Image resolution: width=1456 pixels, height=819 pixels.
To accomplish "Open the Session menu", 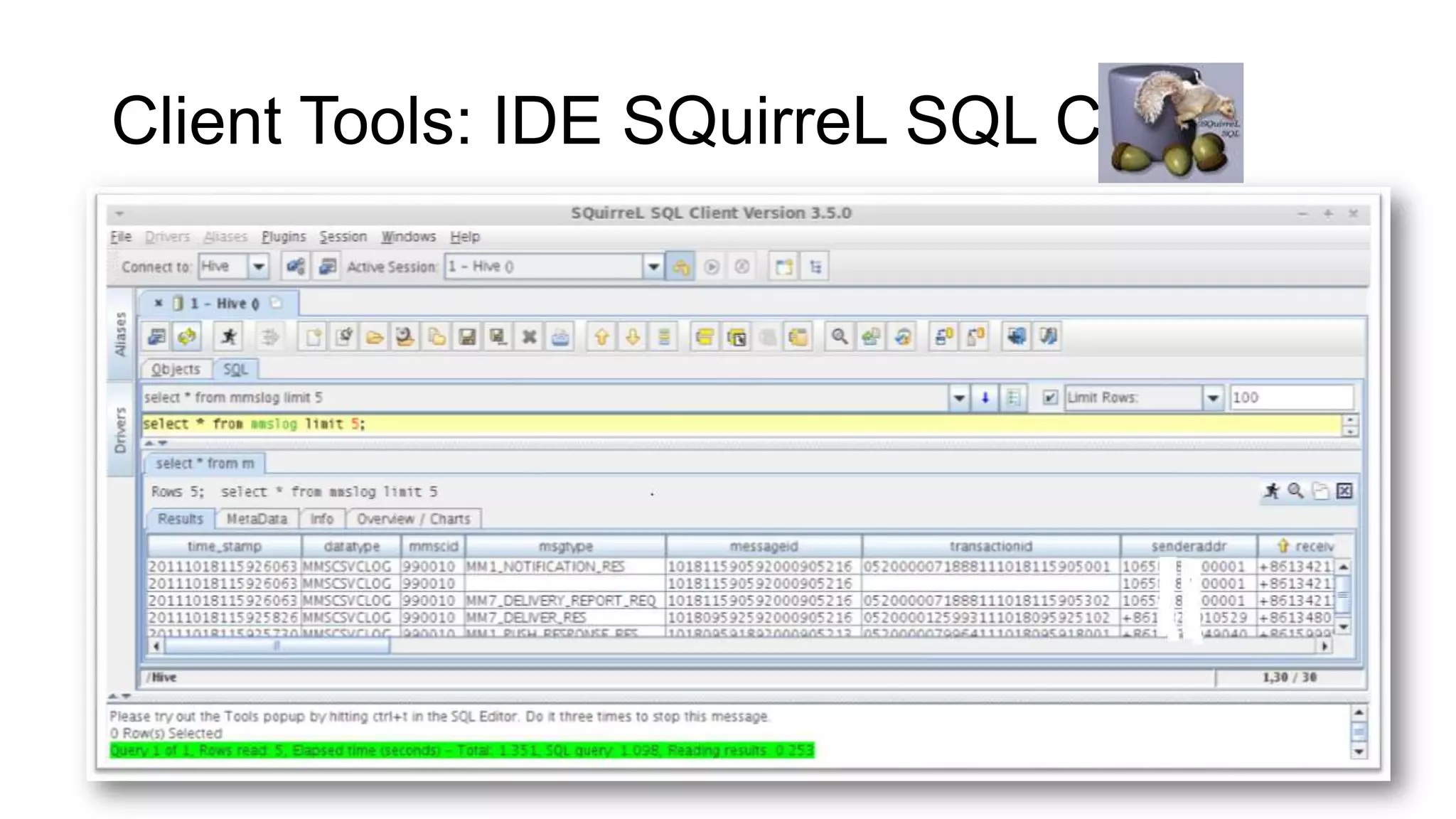I will tap(343, 237).
